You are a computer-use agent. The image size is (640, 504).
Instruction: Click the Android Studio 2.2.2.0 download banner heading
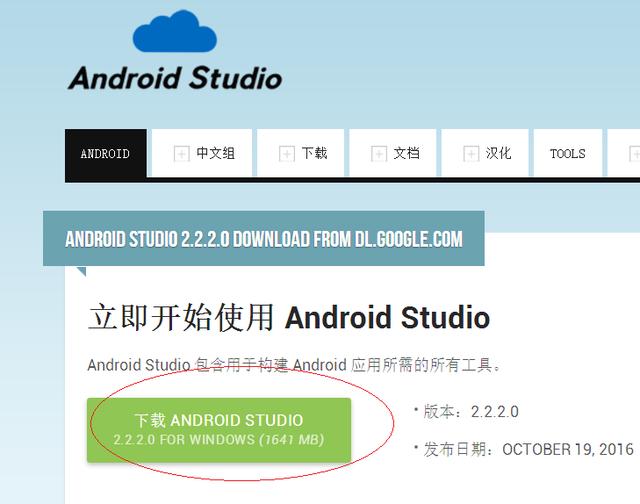(x=264, y=239)
